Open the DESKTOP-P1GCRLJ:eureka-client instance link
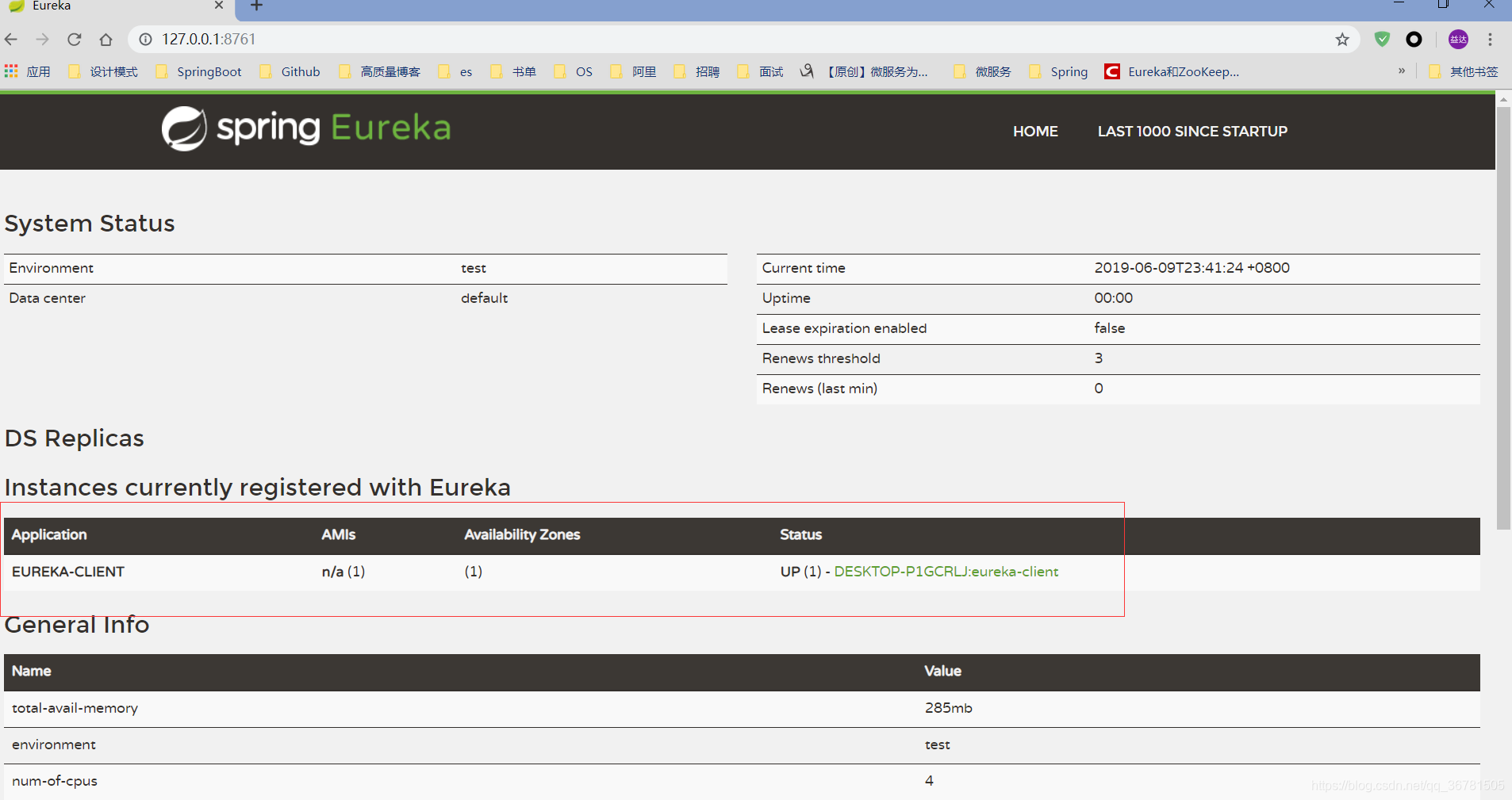The height and width of the screenshot is (800, 1512). (x=946, y=572)
